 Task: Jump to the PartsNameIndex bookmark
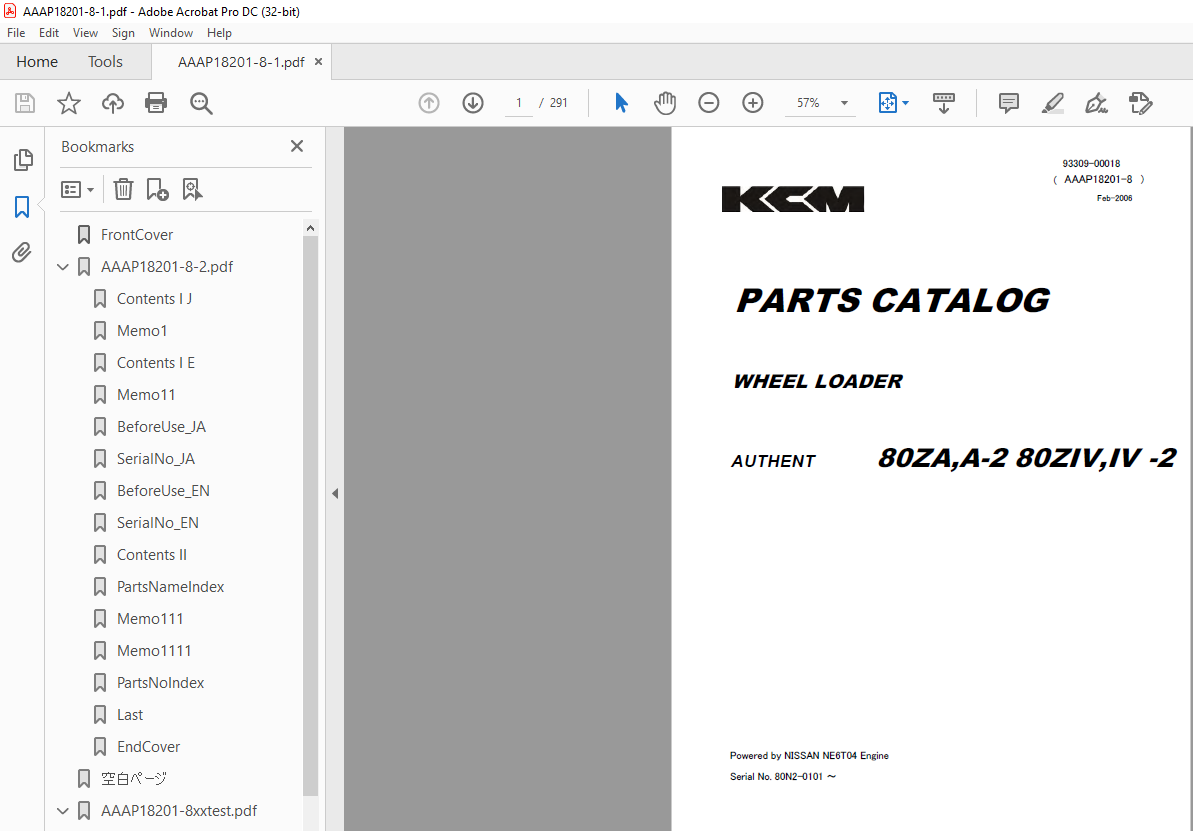click(170, 587)
